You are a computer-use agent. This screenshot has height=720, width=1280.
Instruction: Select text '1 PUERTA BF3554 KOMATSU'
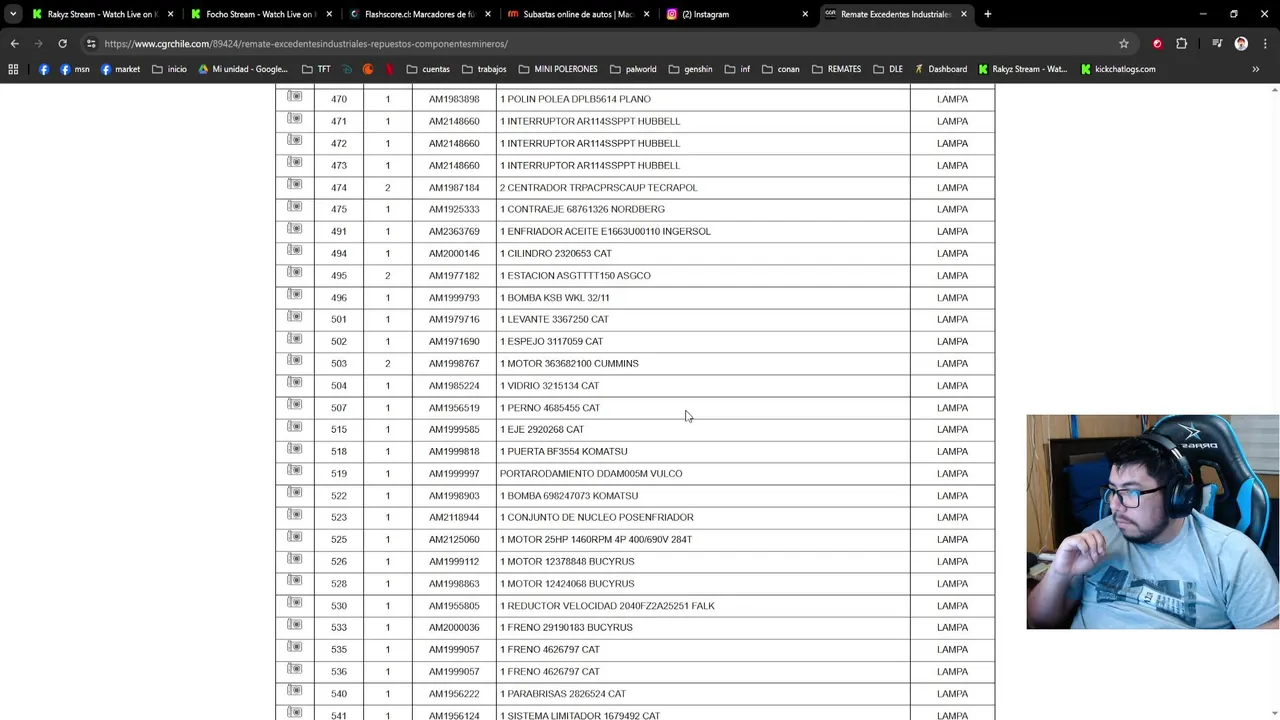(x=564, y=452)
